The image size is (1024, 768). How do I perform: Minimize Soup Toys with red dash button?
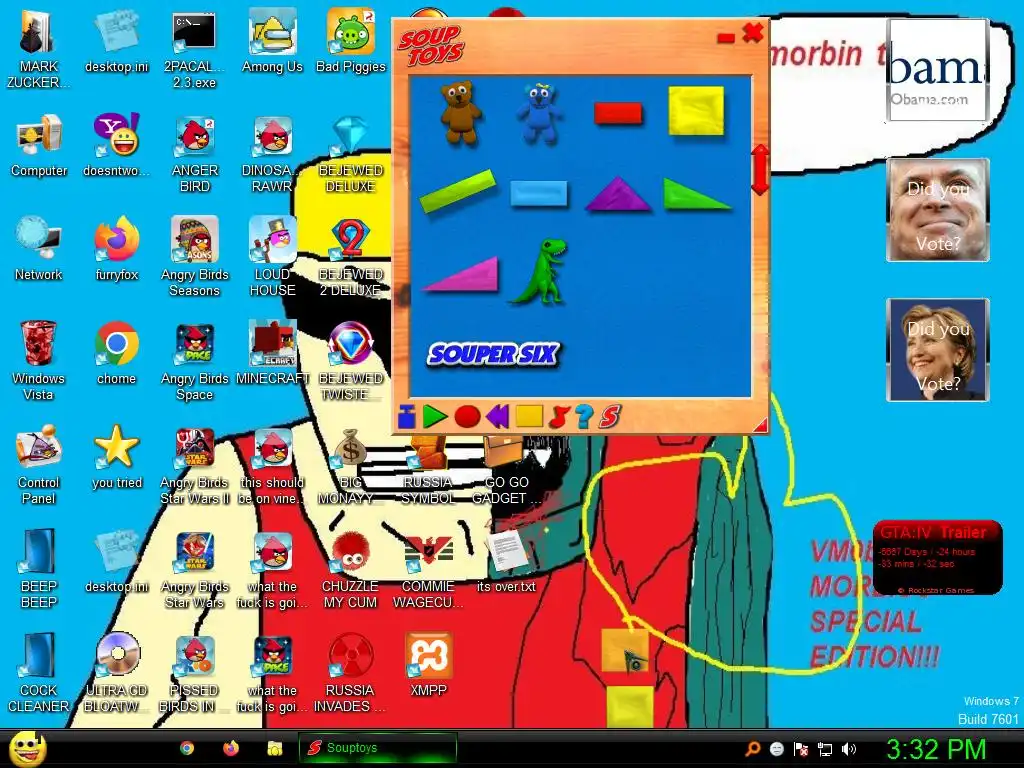click(x=726, y=38)
